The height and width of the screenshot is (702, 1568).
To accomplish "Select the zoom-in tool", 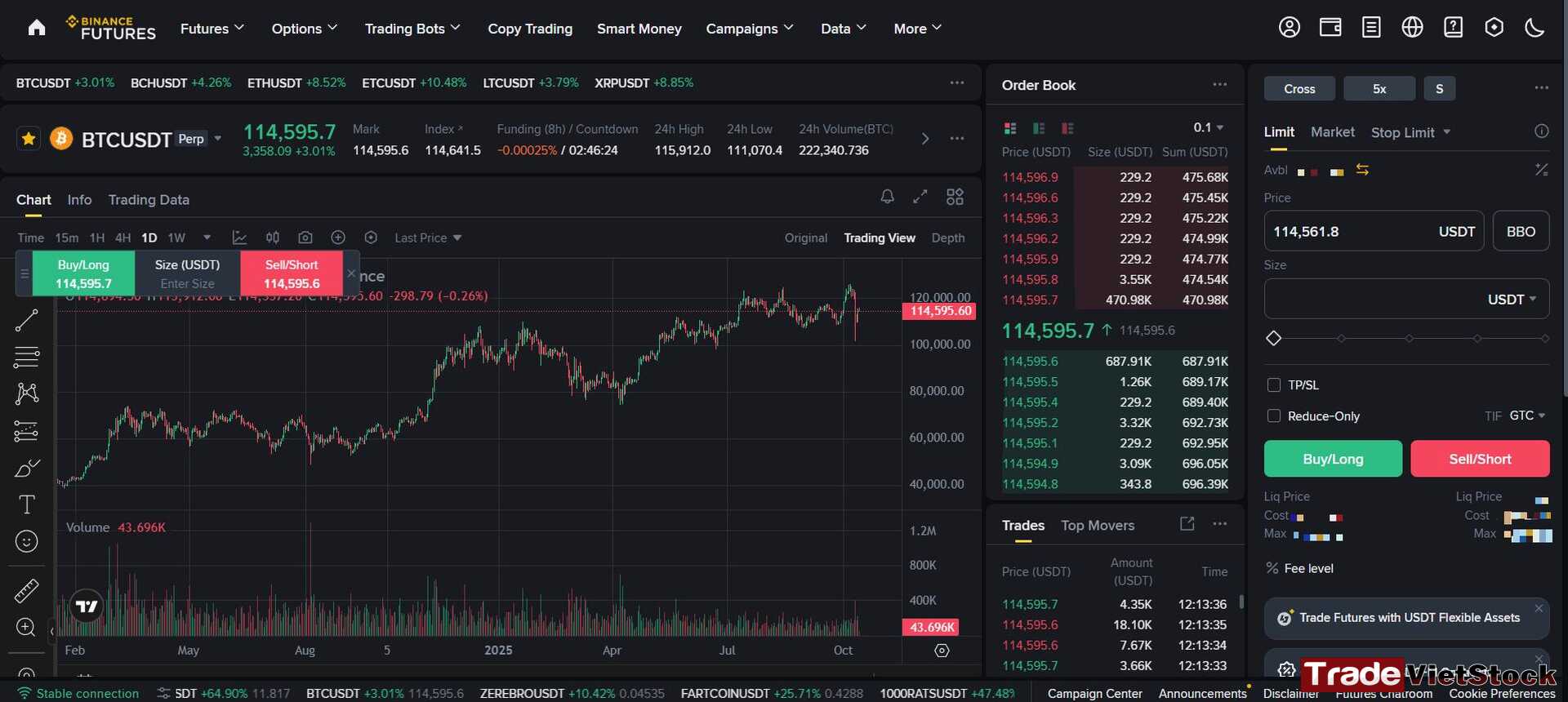I will tap(26, 627).
